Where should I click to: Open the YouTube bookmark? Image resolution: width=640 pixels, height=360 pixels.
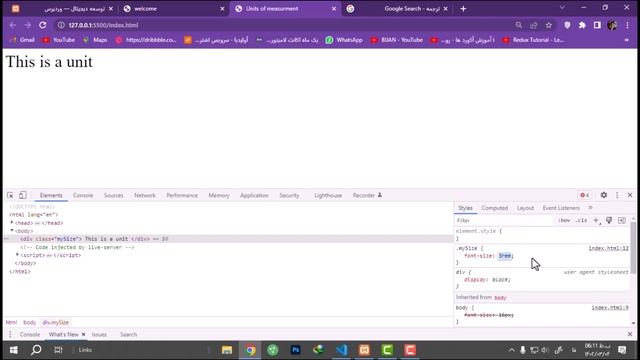click(x=59, y=40)
